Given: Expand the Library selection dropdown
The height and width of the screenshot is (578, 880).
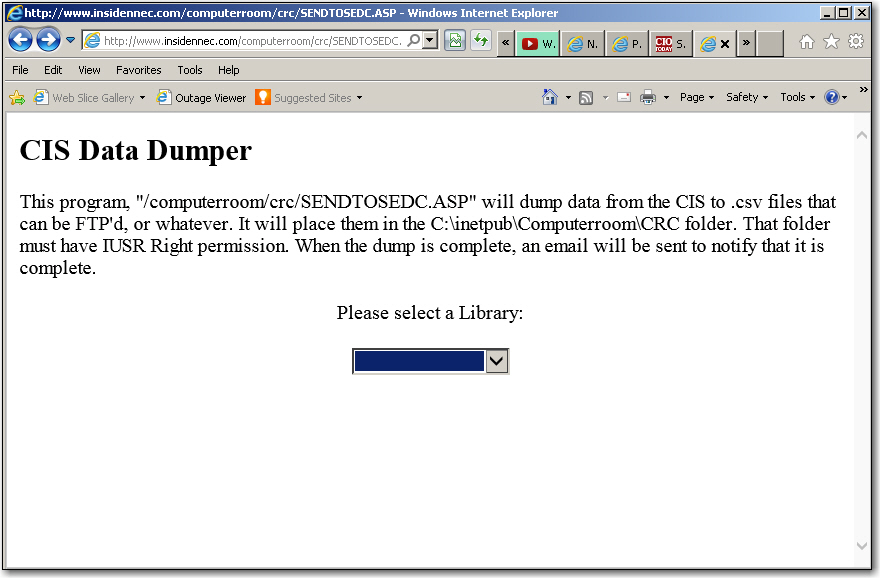Looking at the screenshot, I should coord(497,361).
